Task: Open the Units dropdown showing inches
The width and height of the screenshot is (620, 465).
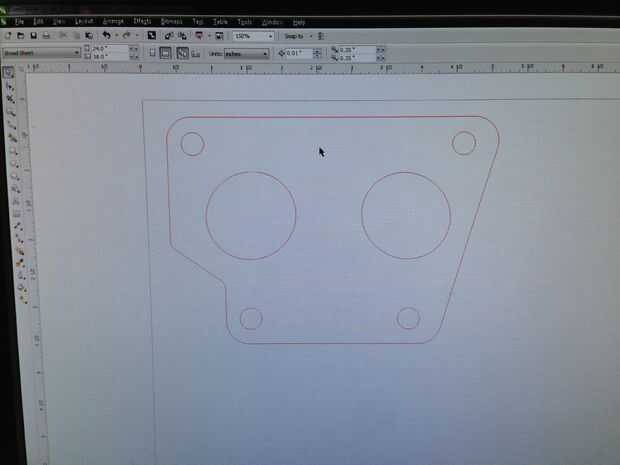Action: 246,53
